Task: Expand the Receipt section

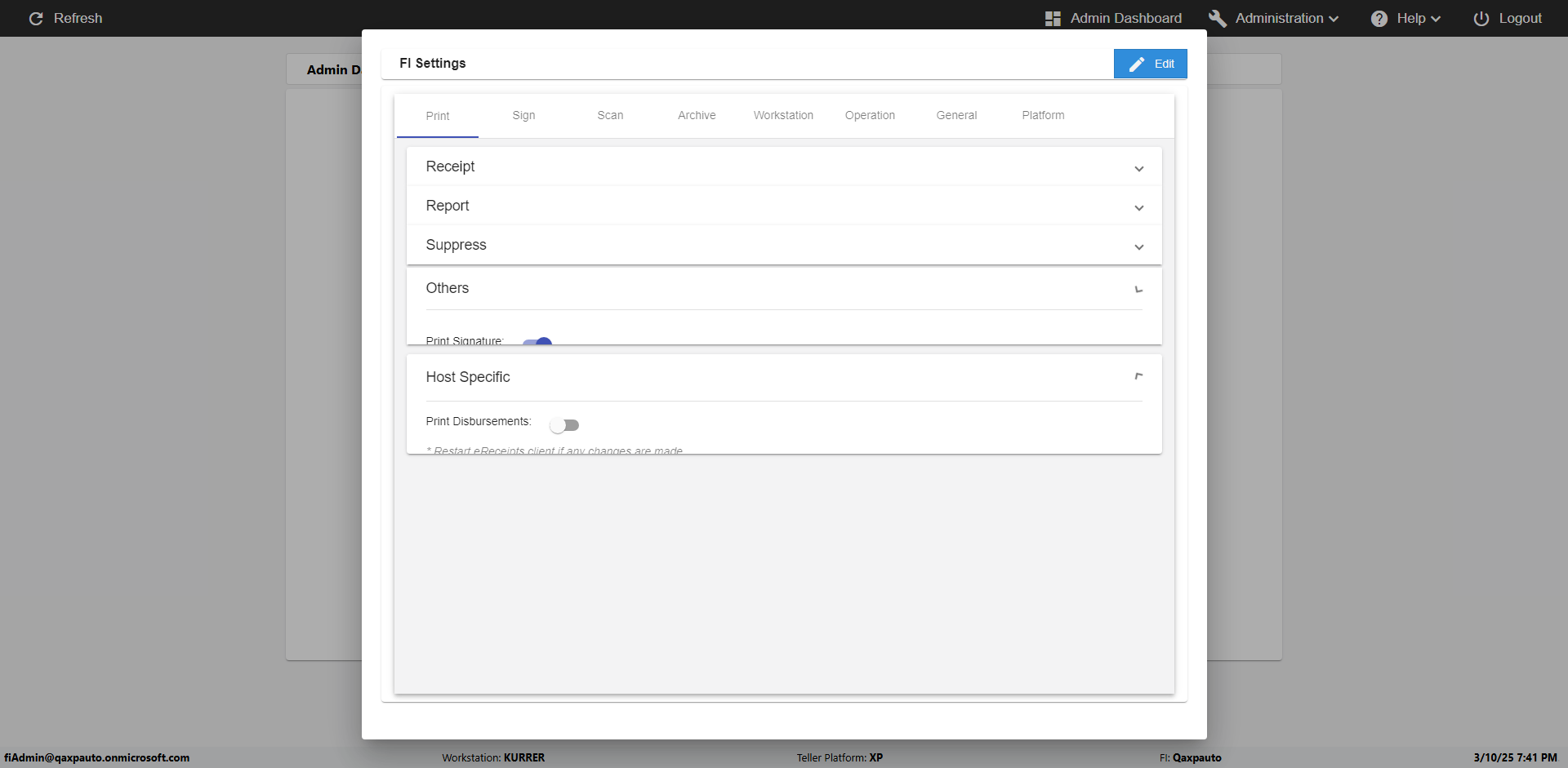Action: [x=1138, y=168]
